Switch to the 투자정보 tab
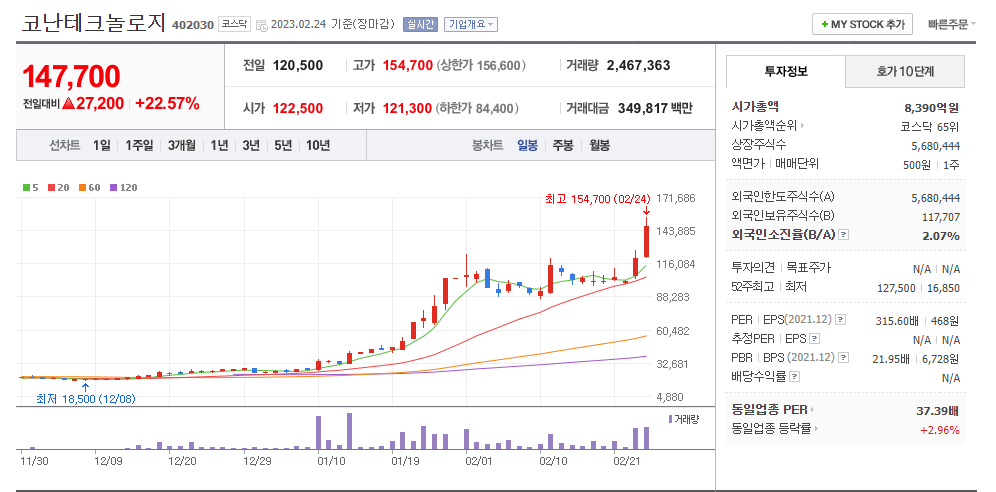The image size is (996, 492). (x=786, y=71)
